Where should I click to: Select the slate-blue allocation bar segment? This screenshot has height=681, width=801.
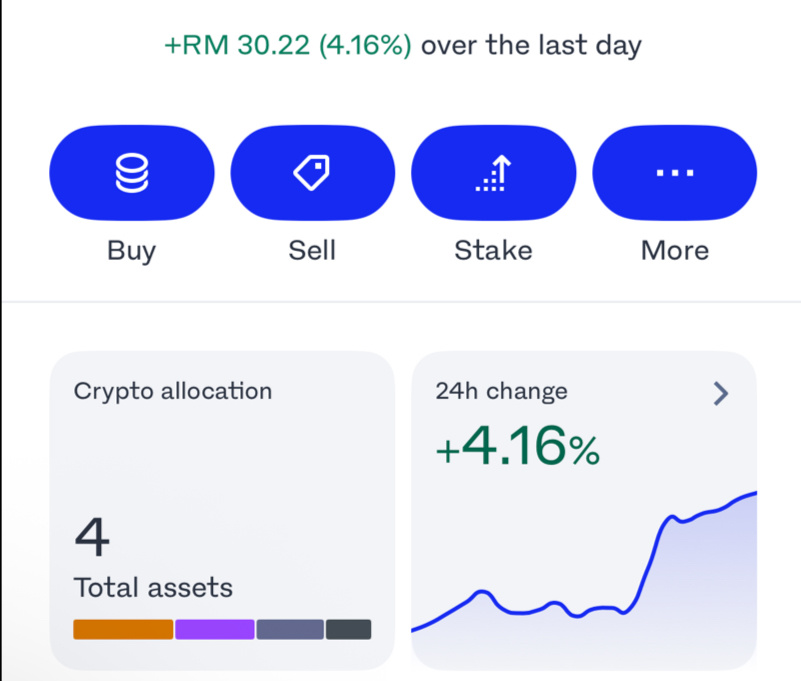[290, 629]
